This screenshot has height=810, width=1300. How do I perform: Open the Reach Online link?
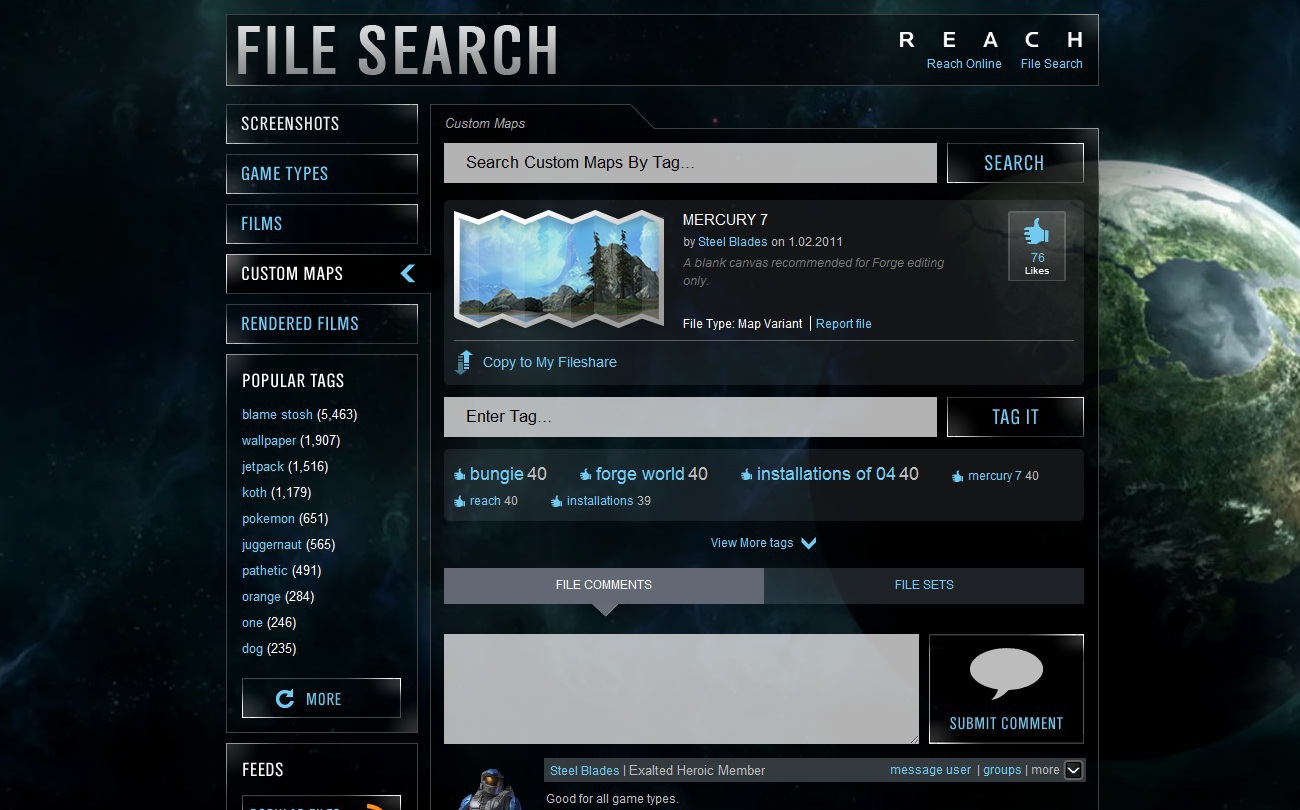pos(964,64)
